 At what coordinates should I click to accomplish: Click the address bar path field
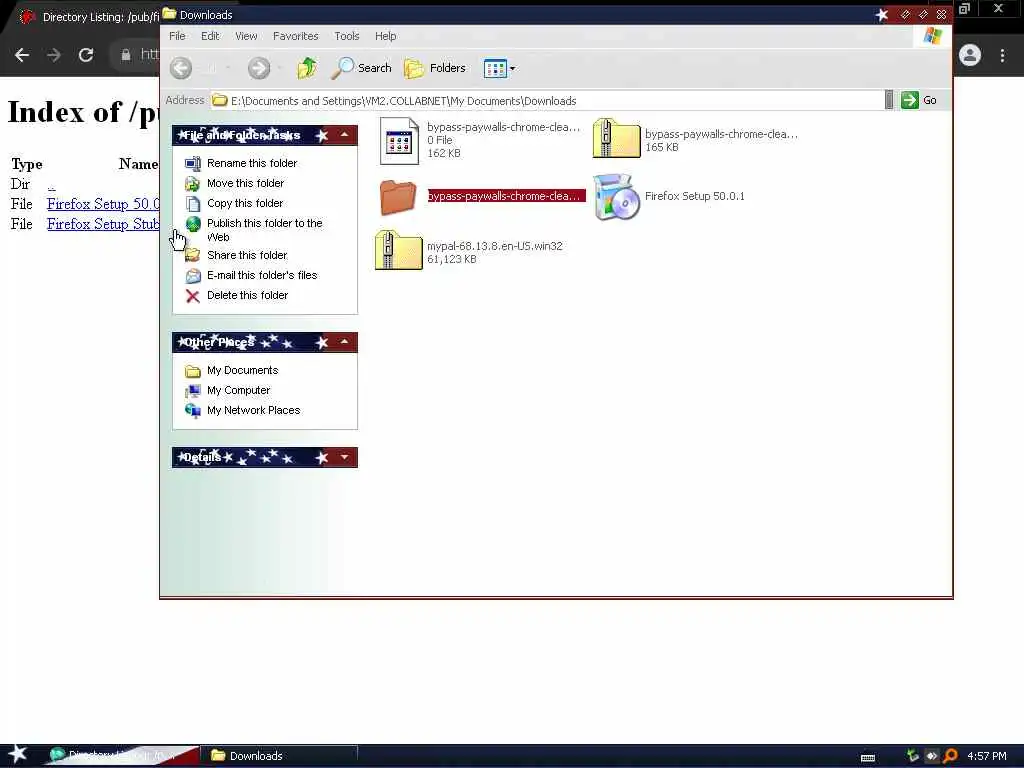[x=547, y=101]
